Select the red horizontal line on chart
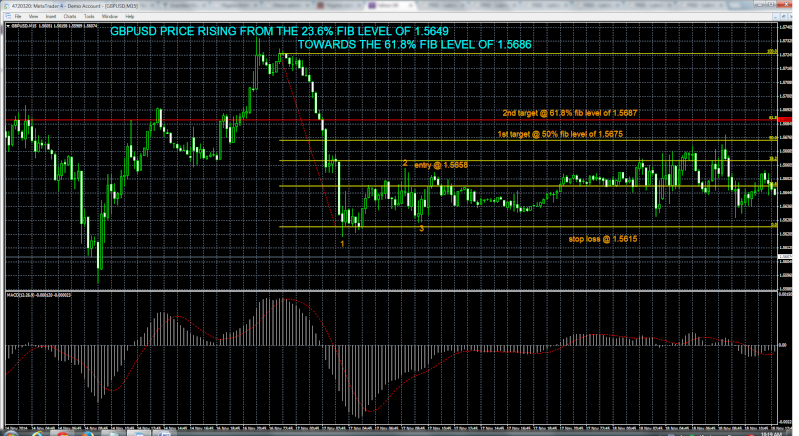The width and height of the screenshot is (799, 436). pyautogui.click(x=391, y=120)
